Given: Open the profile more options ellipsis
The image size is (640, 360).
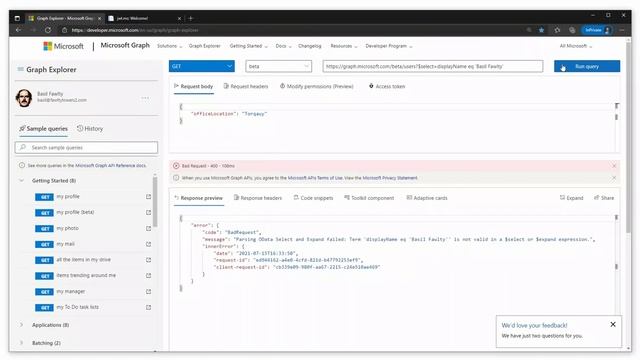Looking at the screenshot, I should [x=145, y=98].
